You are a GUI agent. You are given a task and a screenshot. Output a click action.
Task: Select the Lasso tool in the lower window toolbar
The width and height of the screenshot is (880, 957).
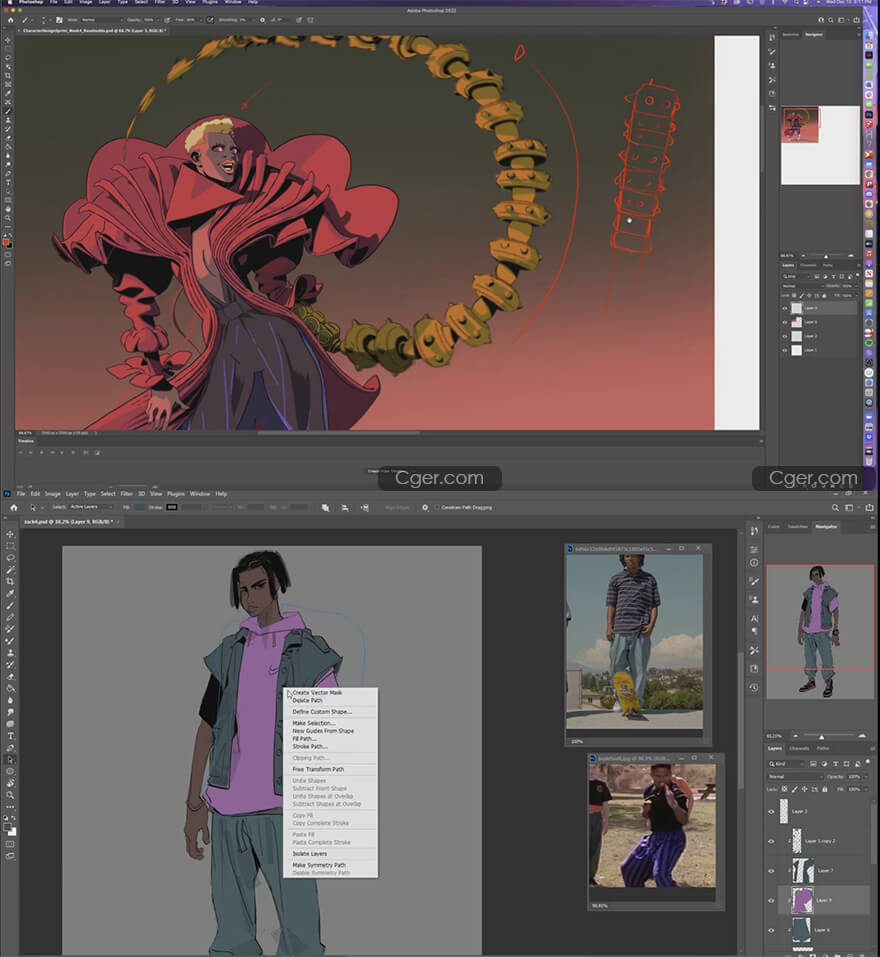[x=11, y=557]
